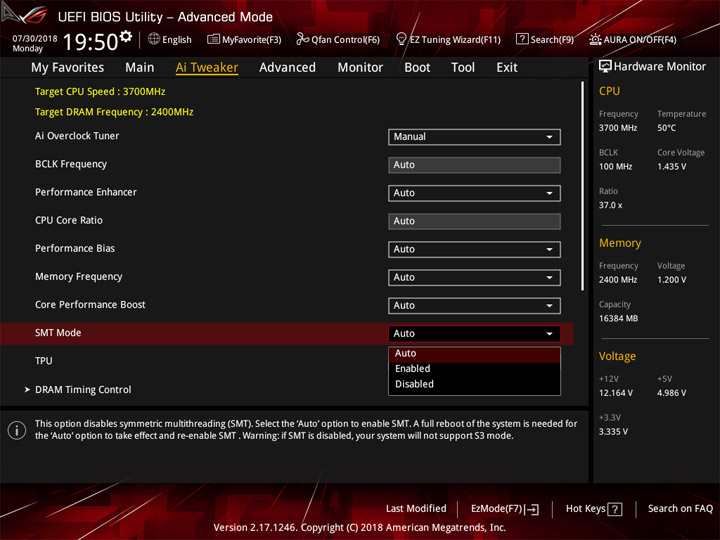Open Performance Enhancer dropdown

click(474, 193)
